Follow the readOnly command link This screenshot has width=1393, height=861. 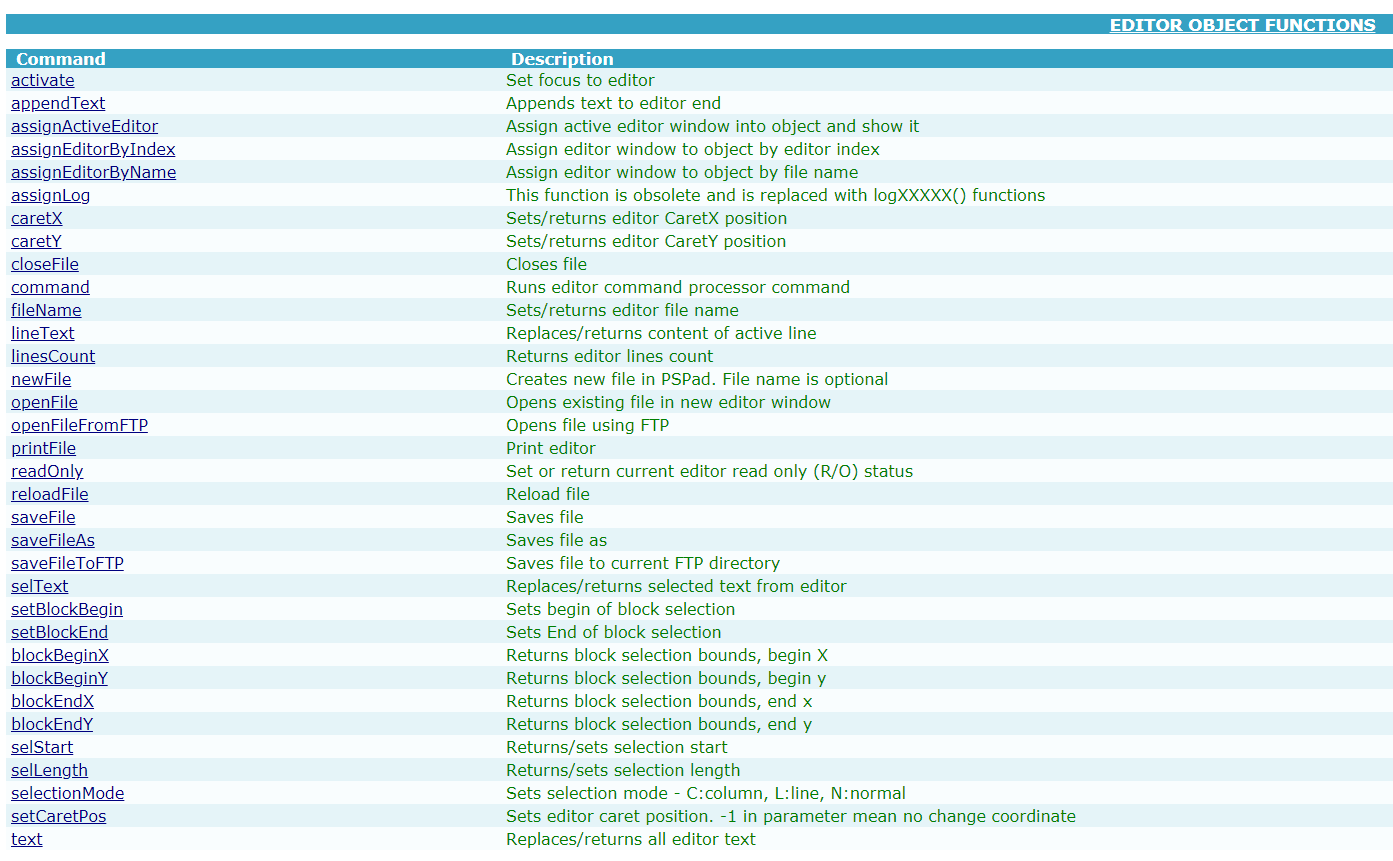pyautogui.click(x=47, y=471)
